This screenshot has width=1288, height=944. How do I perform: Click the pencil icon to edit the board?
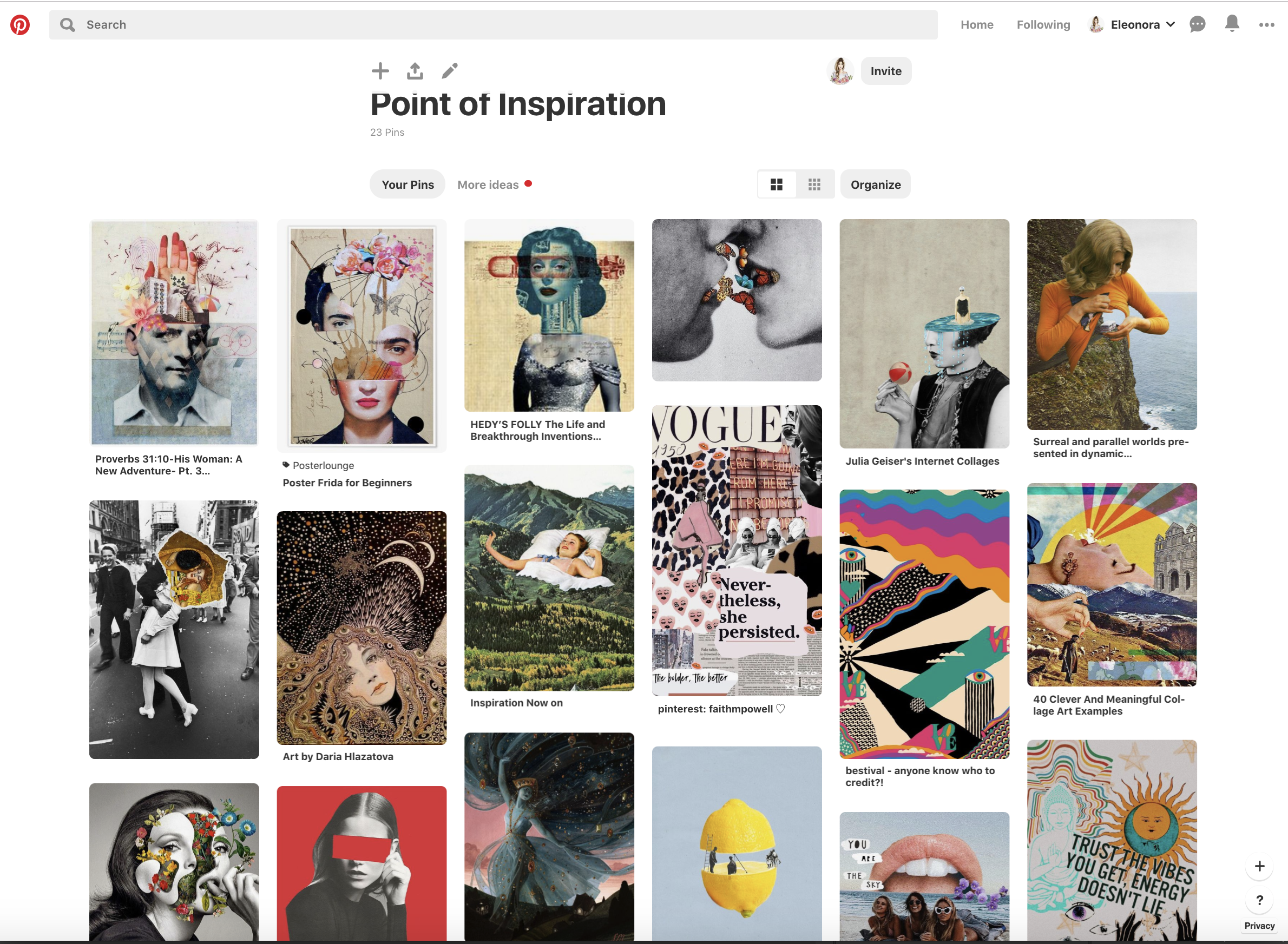pos(450,71)
